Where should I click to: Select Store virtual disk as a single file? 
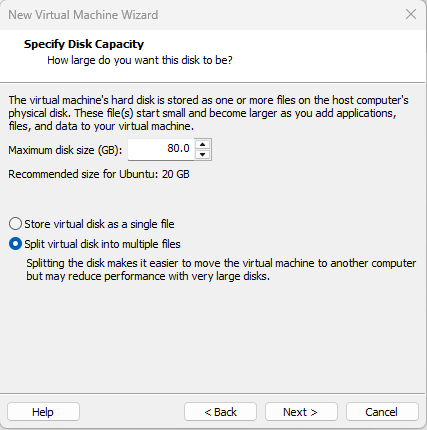click(x=15, y=224)
